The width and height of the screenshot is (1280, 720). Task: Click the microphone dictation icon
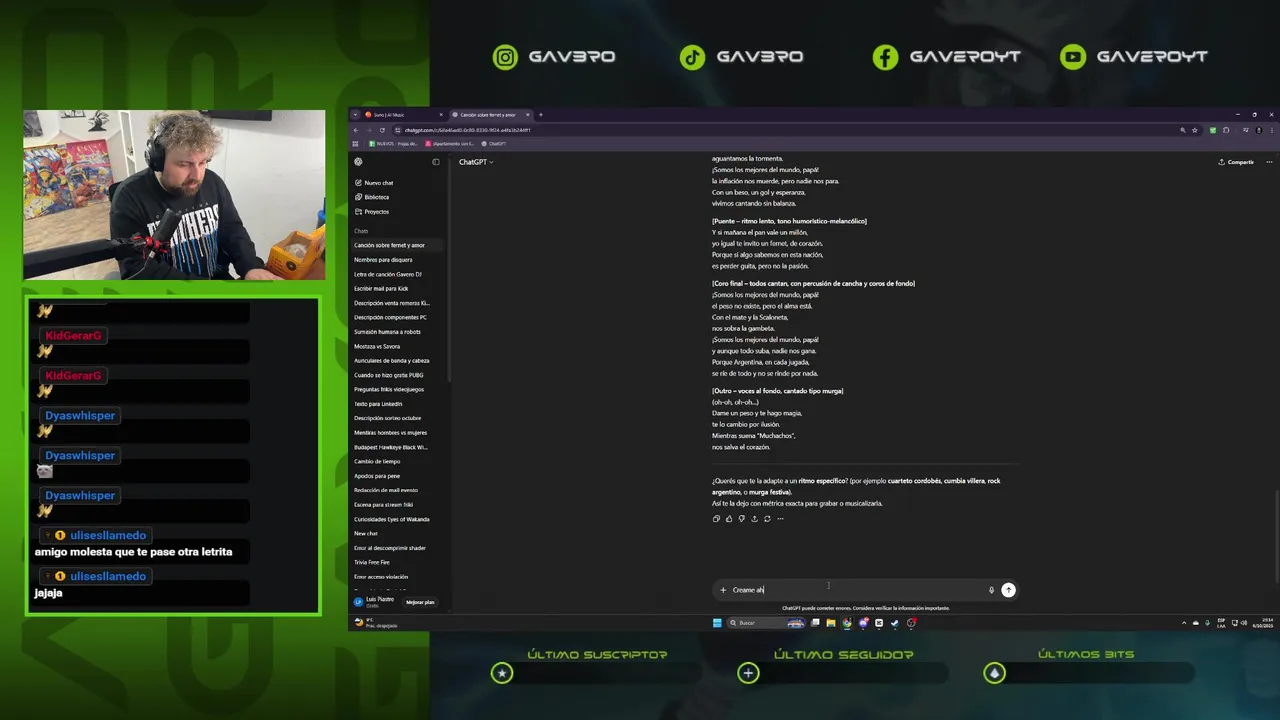click(992, 590)
